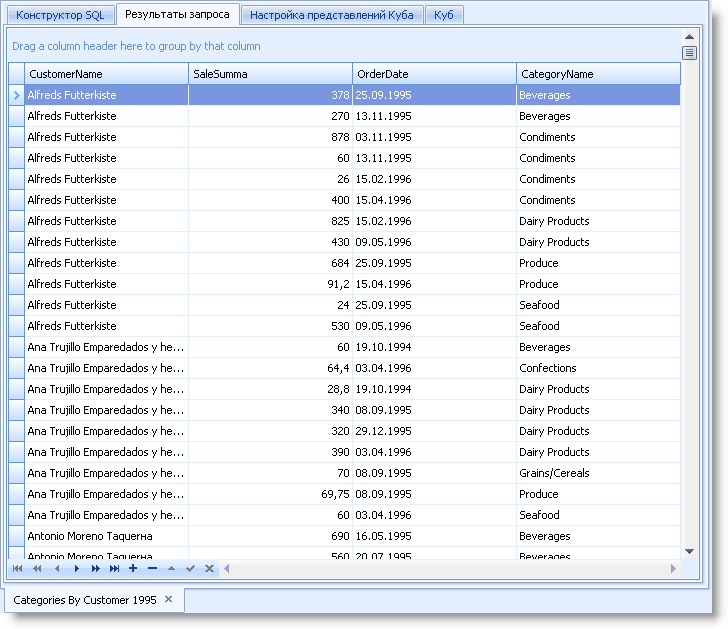The width and height of the screenshot is (728, 629).
Task: Go to first record in navigator
Action: point(17,569)
